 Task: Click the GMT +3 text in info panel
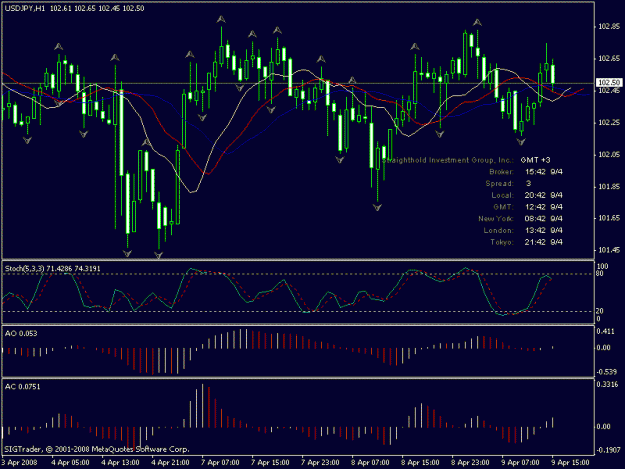coord(535,160)
